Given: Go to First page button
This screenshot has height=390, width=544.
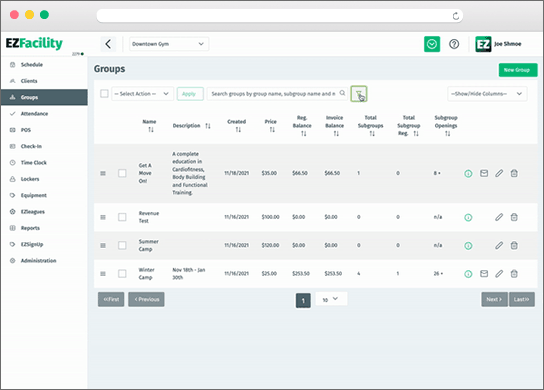Looking at the screenshot, I should (x=111, y=299).
